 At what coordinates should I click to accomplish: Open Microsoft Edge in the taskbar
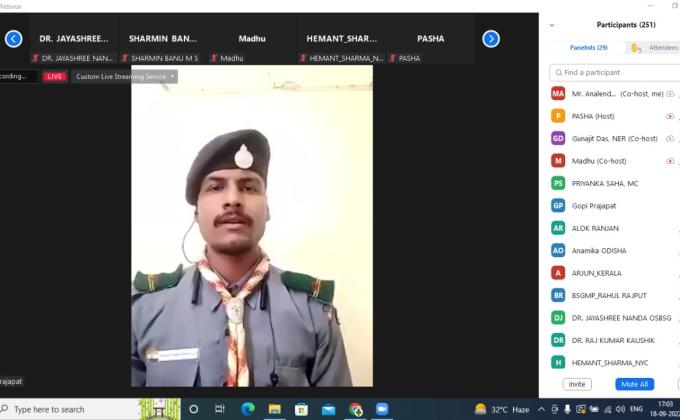point(248,409)
